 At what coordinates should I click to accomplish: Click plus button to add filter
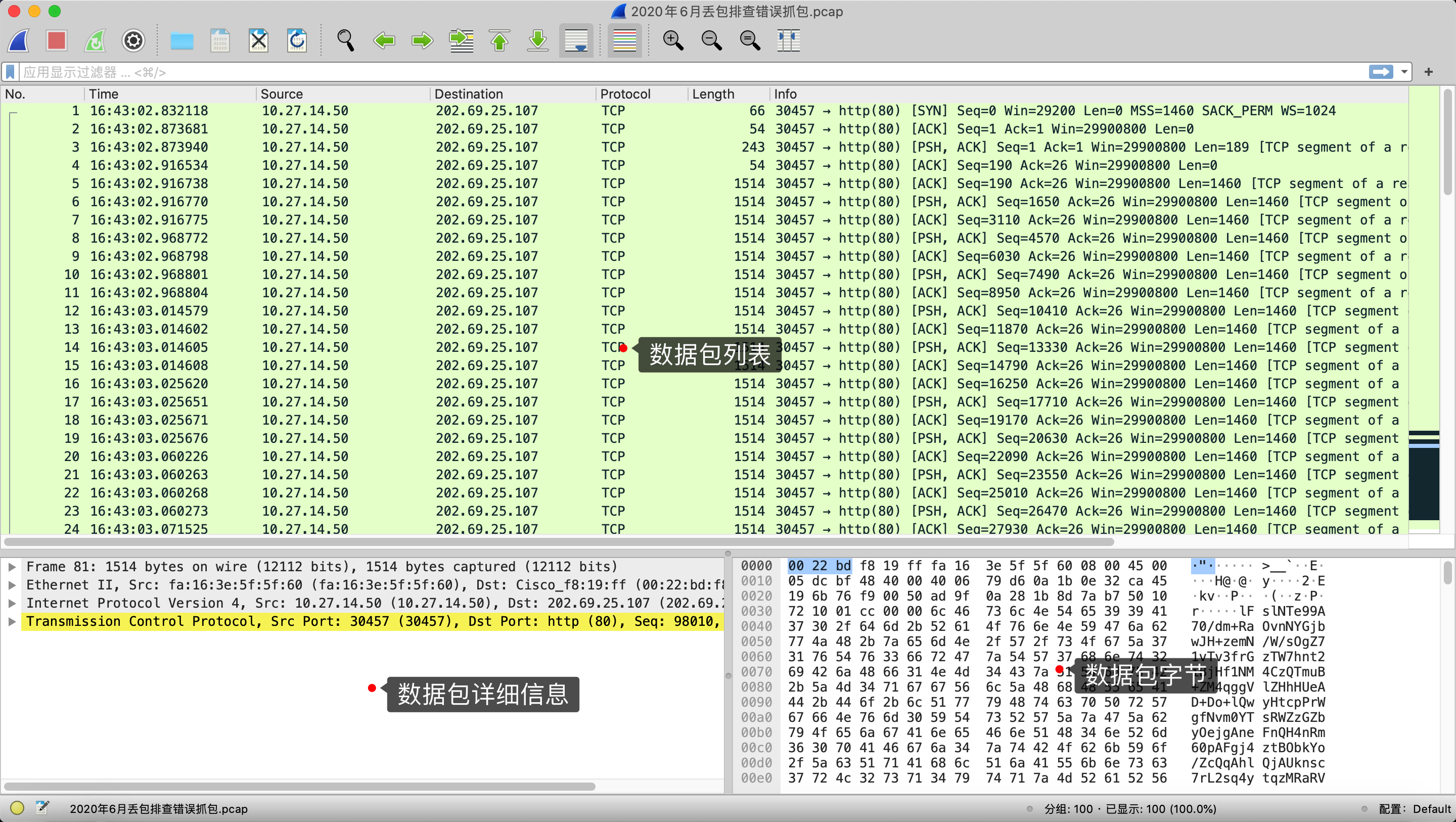click(x=1429, y=72)
